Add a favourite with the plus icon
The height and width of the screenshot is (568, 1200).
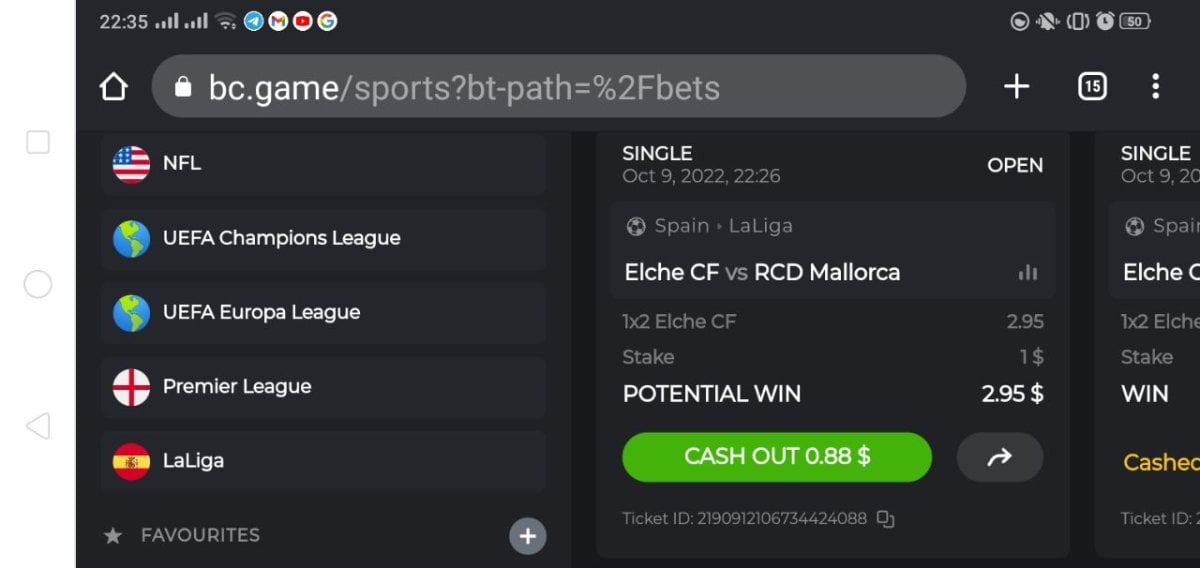[x=528, y=536]
